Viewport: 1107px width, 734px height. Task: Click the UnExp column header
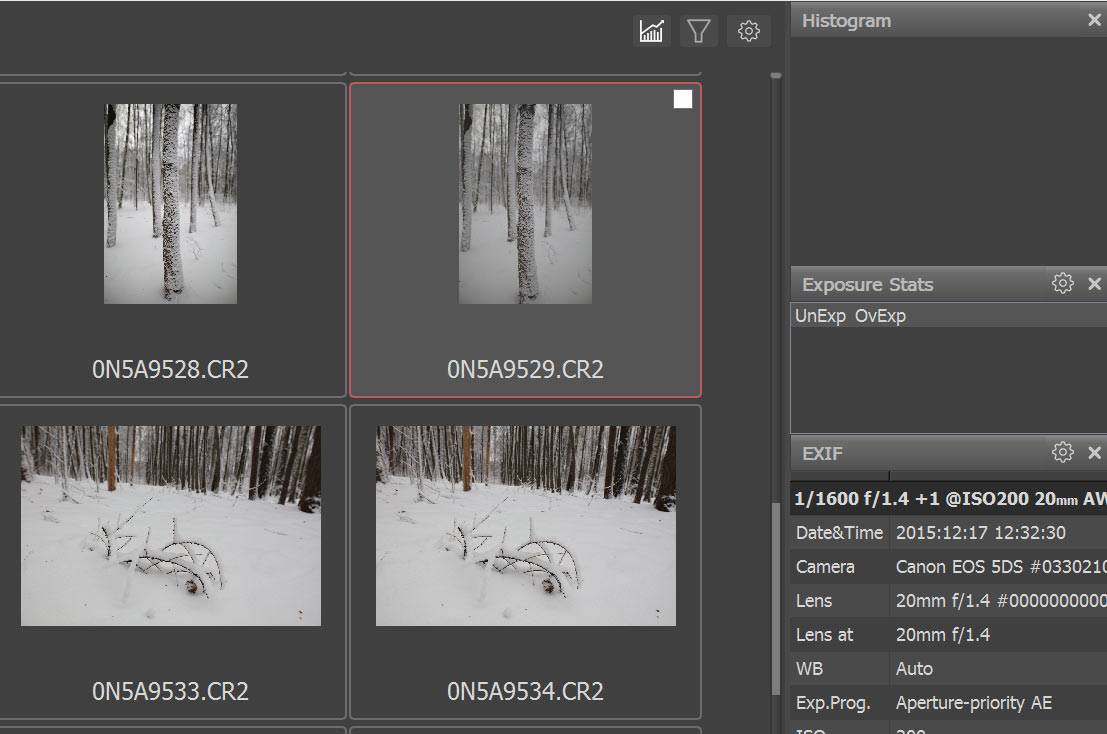click(820, 316)
